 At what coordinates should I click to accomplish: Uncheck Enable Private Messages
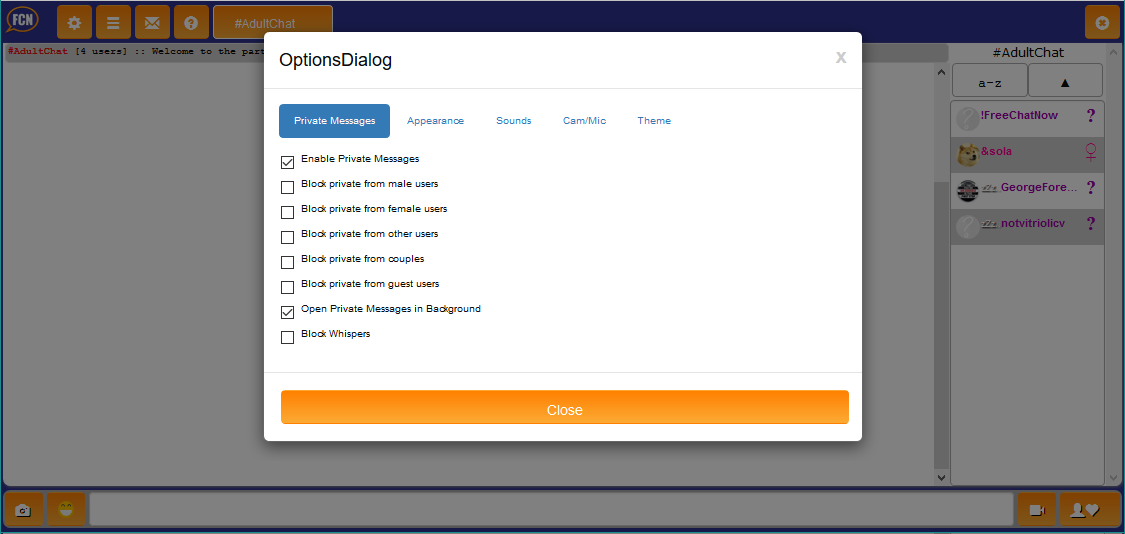288,162
